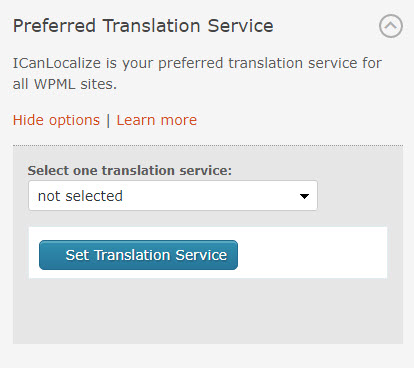Select the 'not selected' combo box text
Viewport: 414px width, 368px height.
coord(80,196)
